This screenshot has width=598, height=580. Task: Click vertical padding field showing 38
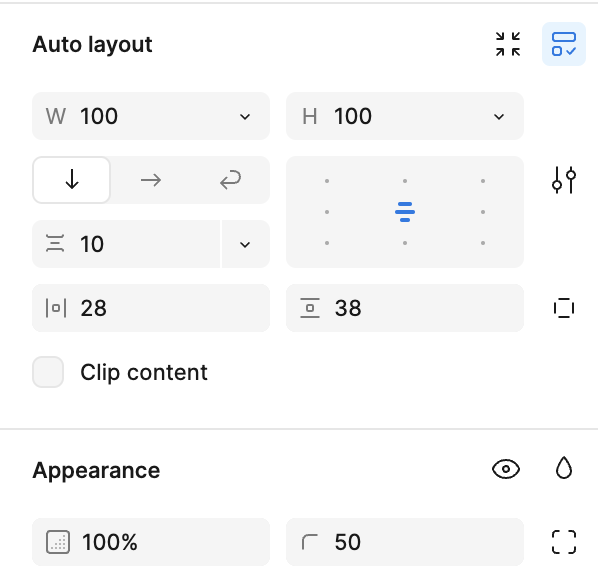(x=405, y=308)
